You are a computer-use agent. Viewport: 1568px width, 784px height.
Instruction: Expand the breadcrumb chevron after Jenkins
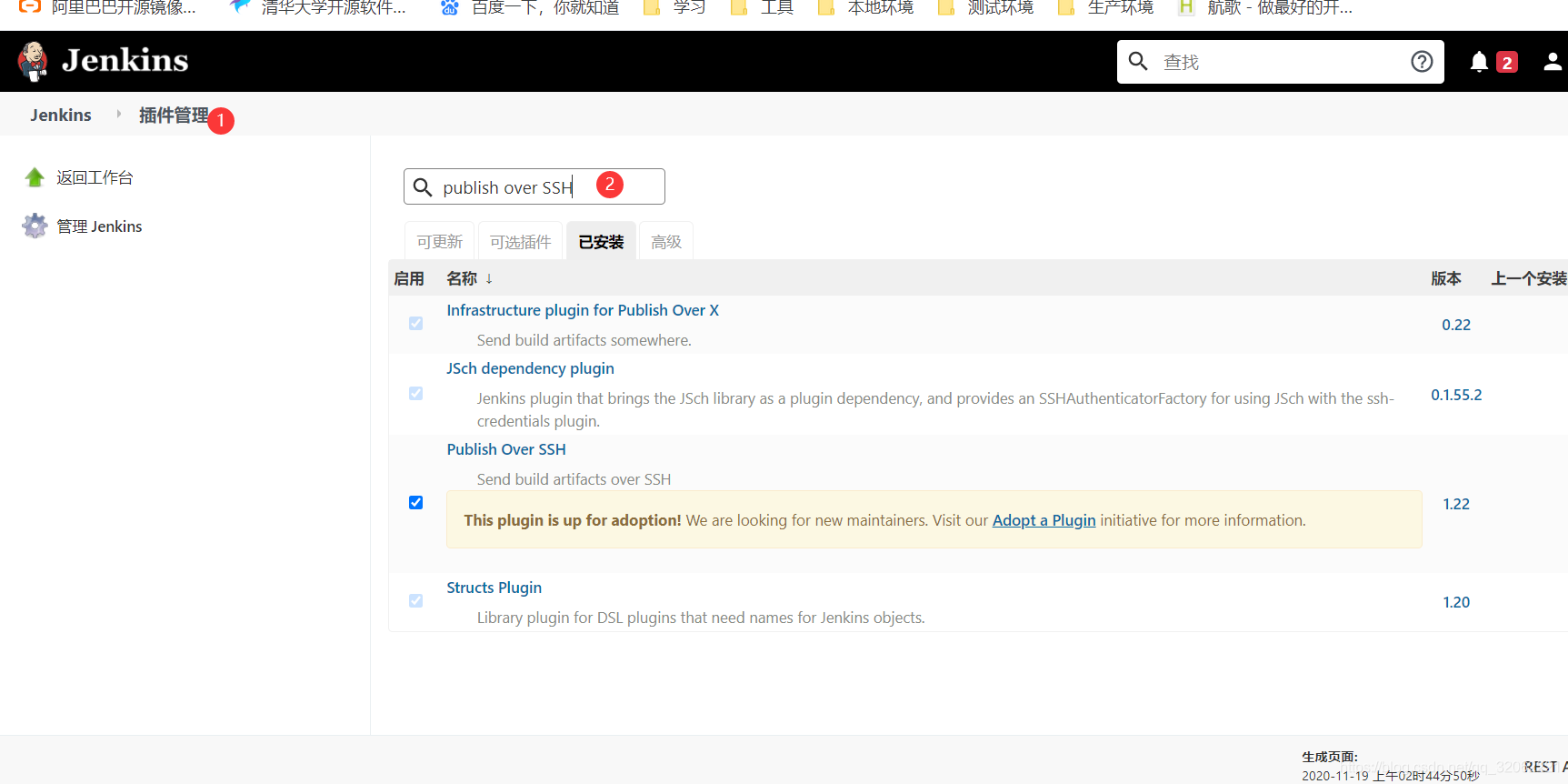[x=118, y=115]
